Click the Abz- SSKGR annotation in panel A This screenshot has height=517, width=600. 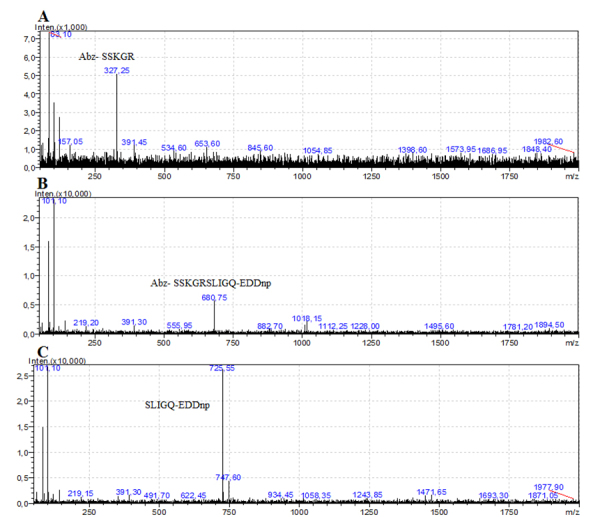click(x=106, y=57)
